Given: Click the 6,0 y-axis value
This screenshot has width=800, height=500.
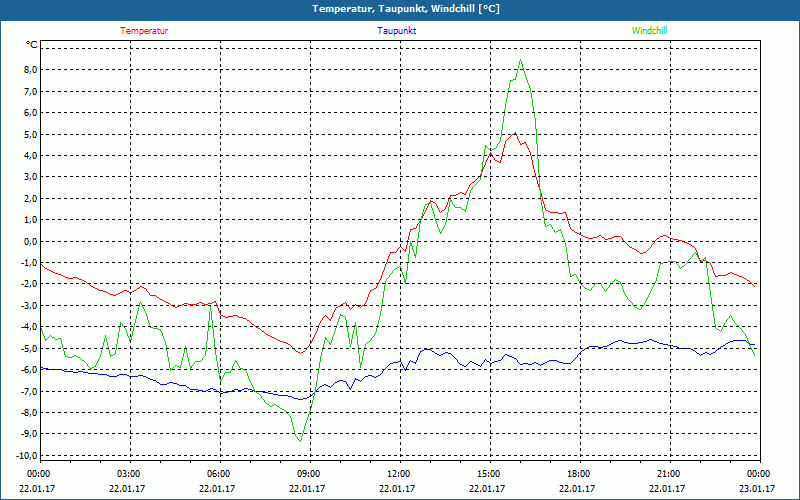Looking at the screenshot, I should point(30,113).
